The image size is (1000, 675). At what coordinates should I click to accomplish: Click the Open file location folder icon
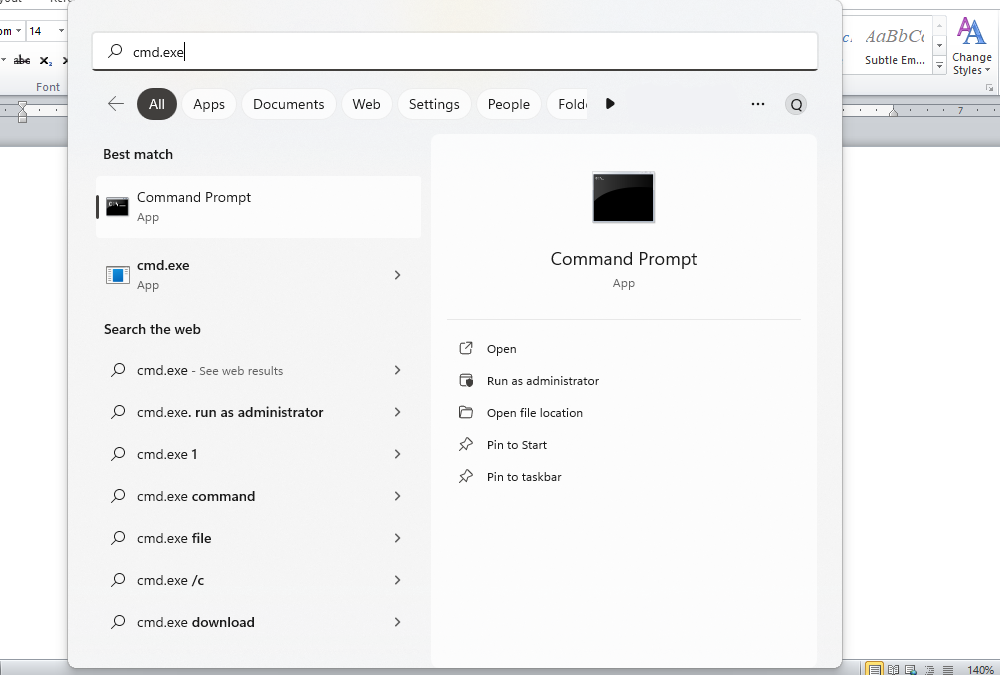(x=466, y=412)
